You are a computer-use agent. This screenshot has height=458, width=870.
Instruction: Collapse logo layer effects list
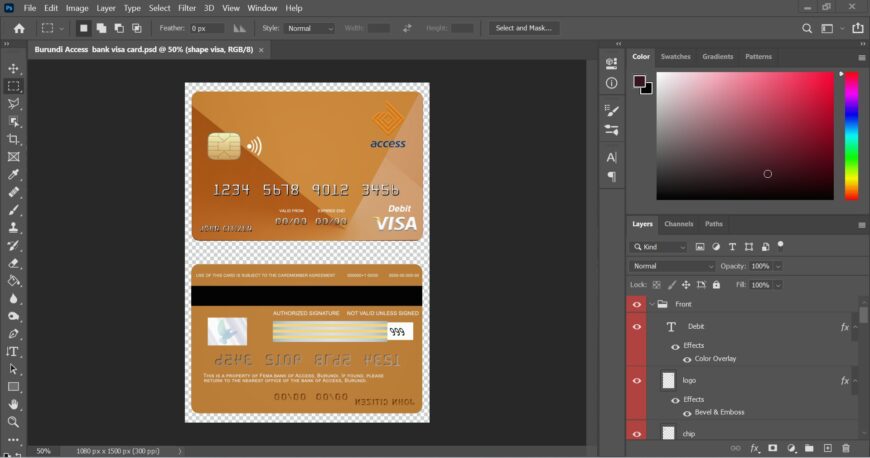coord(855,381)
